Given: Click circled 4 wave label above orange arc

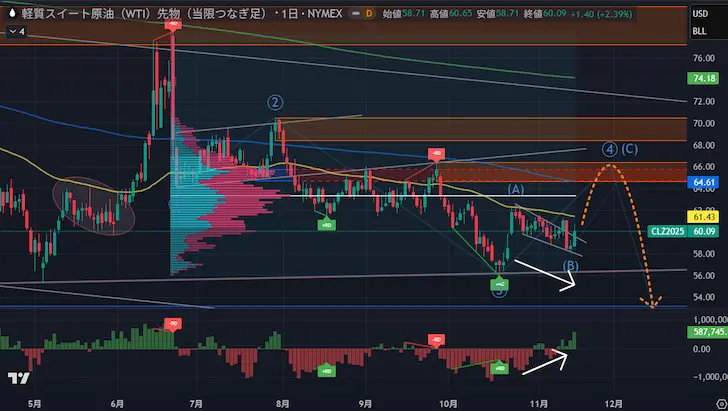Looking at the screenshot, I should [x=608, y=150].
